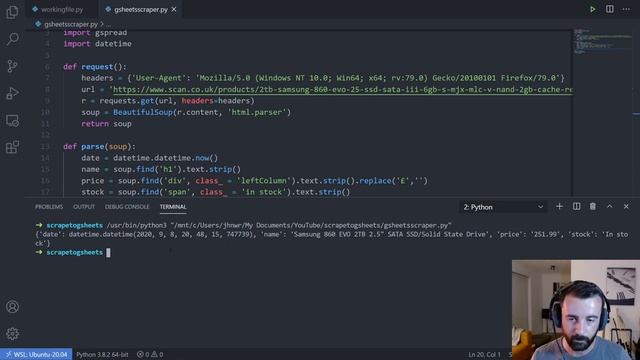640x360 pixels.
Task: Open the '2: Python' terminal dropdown
Action: click(x=503, y=207)
